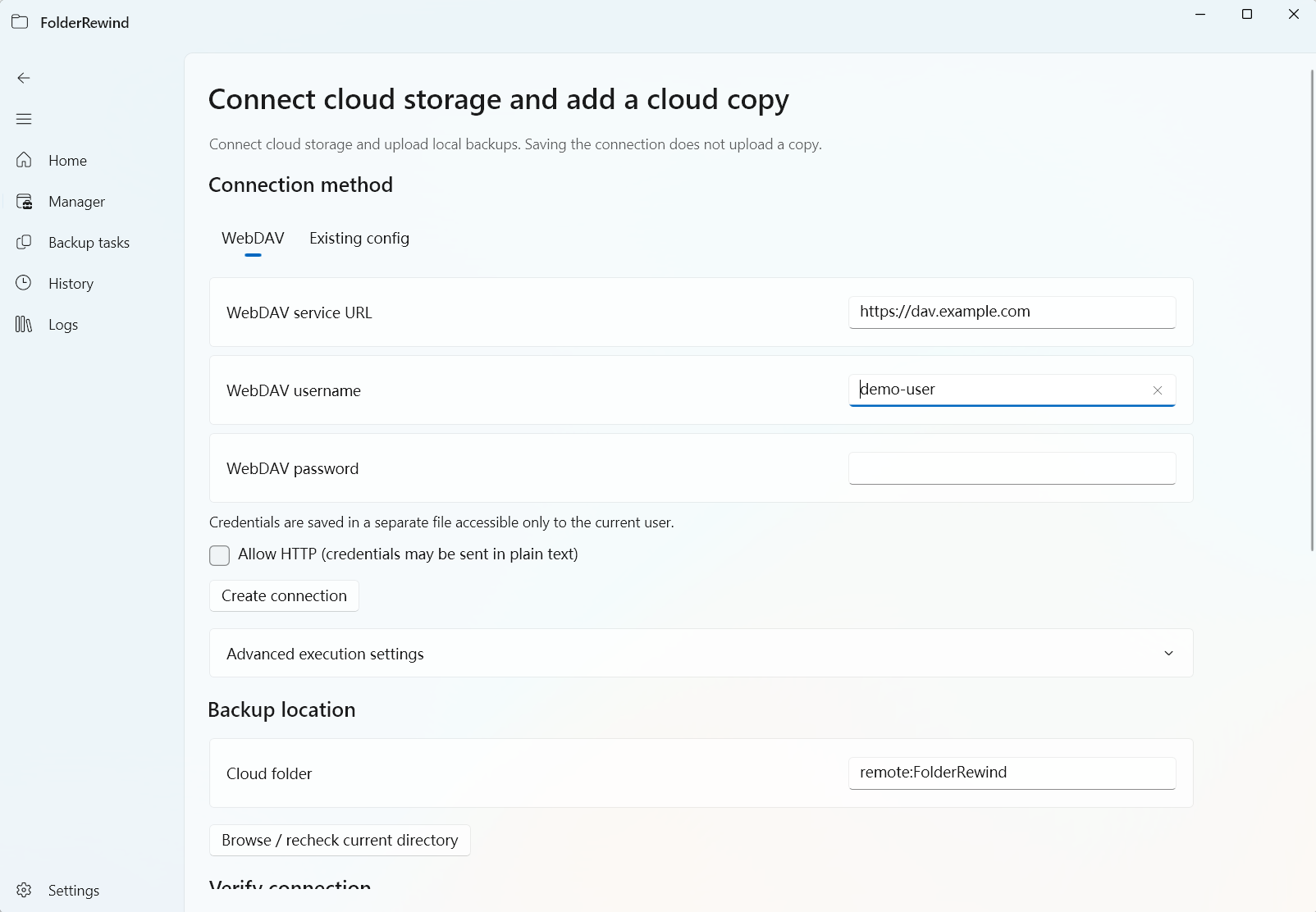Minimize the FolderRewind window
1316x912 pixels.
coord(1200,15)
